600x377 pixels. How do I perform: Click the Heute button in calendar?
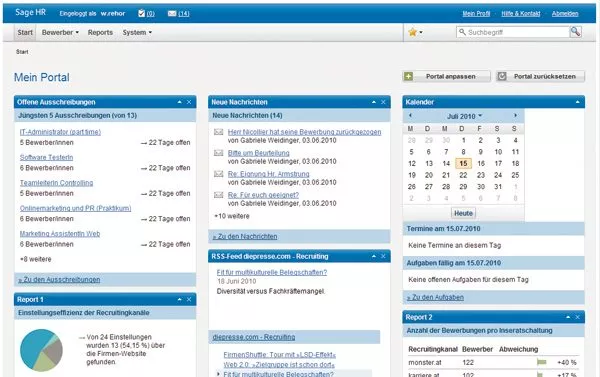(x=463, y=213)
